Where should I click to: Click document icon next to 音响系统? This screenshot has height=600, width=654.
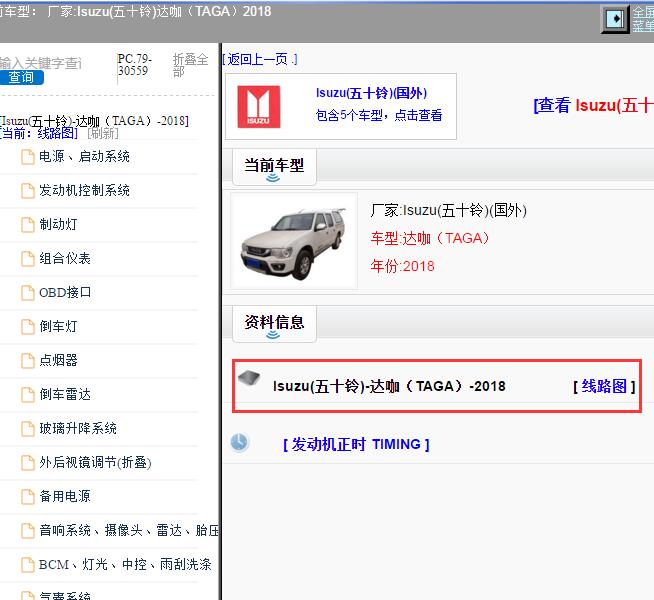click(28, 531)
